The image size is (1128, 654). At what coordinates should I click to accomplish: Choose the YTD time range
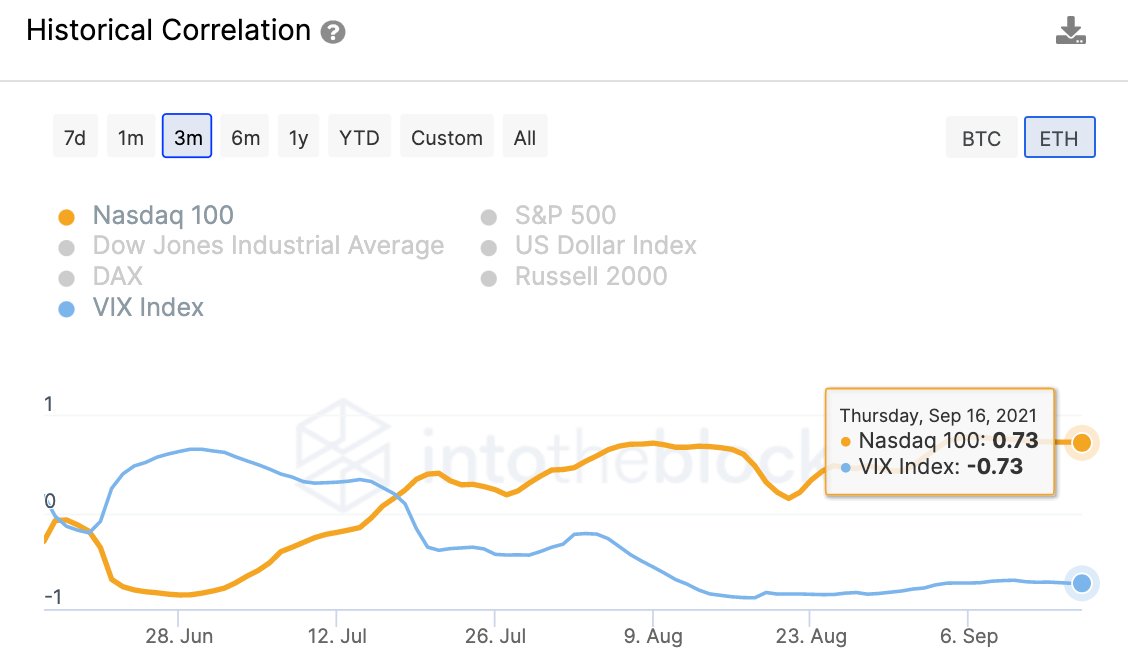(359, 138)
